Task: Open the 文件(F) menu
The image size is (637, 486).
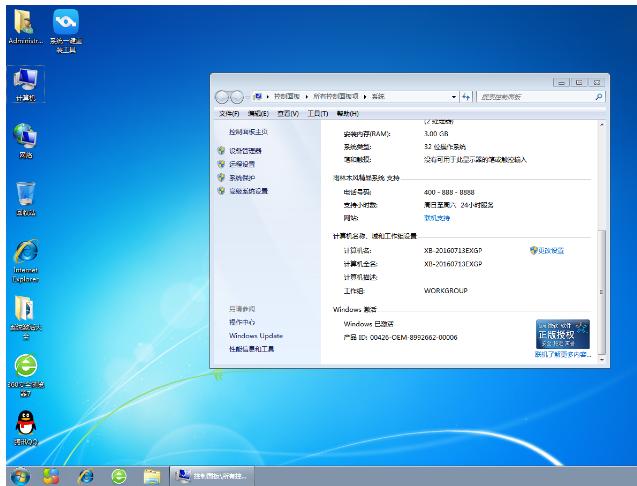Action: pos(229,113)
